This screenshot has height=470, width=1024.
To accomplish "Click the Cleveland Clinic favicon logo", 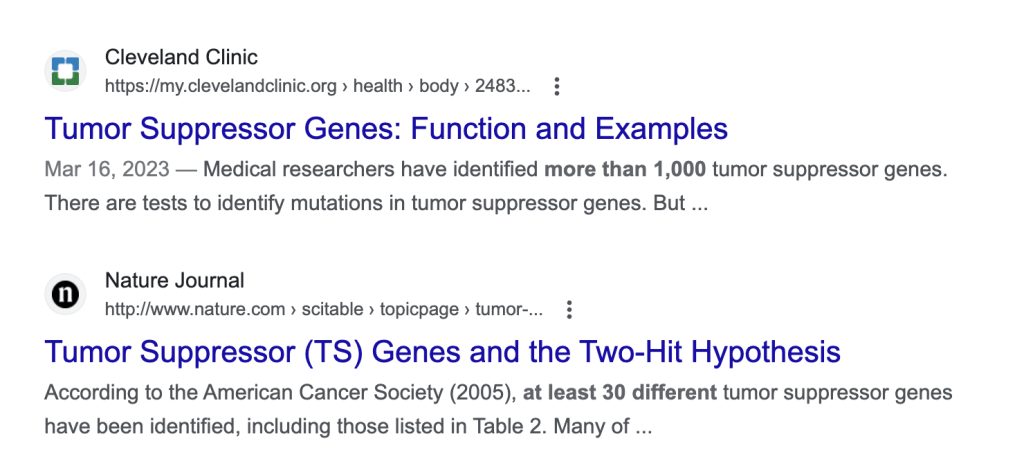I will click(66, 70).
